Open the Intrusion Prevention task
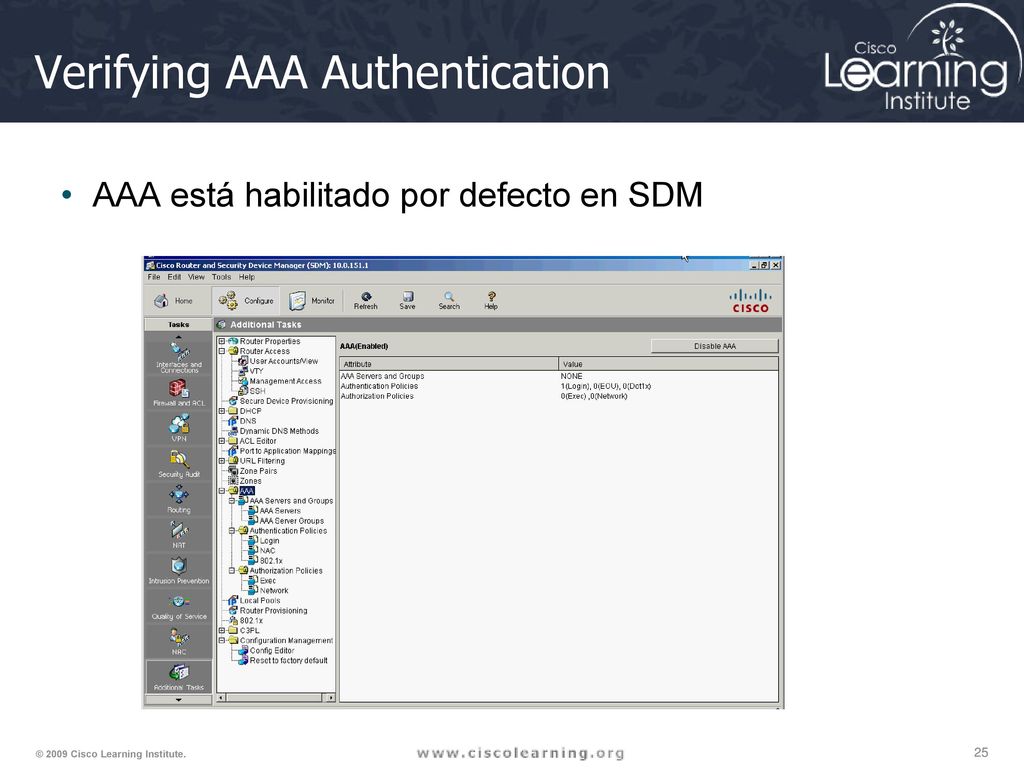Viewport: 1024px width, 768px height. pyautogui.click(x=179, y=571)
